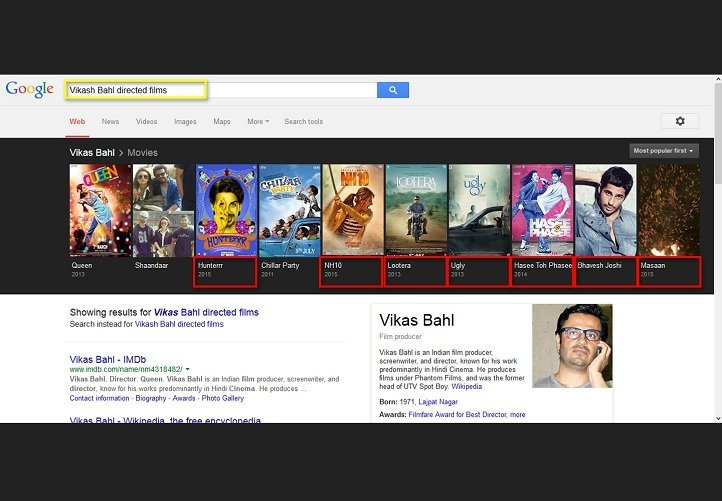722x501 pixels.
Task: Click the Lajpat Nagar birthplace link
Action: tap(438, 402)
